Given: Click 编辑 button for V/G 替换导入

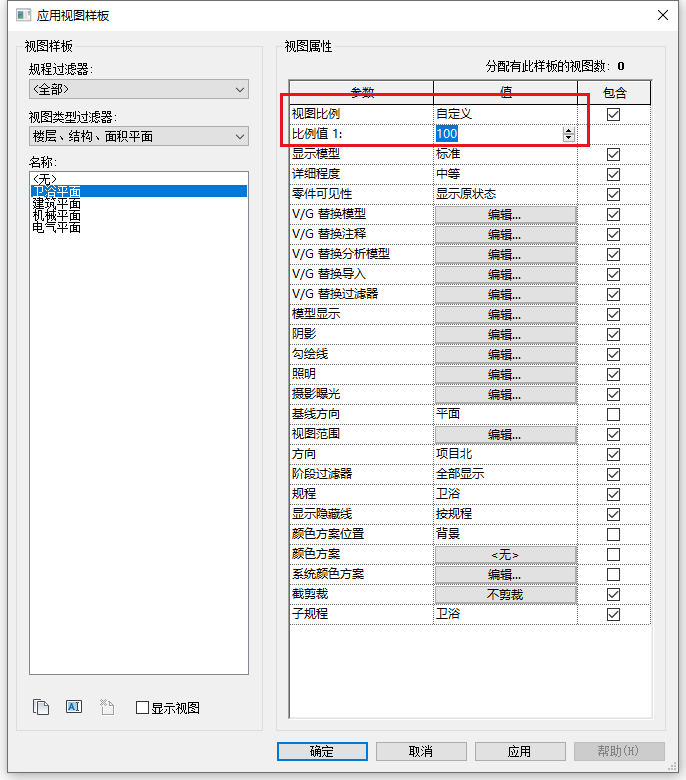Looking at the screenshot, I should coord(505,275).
